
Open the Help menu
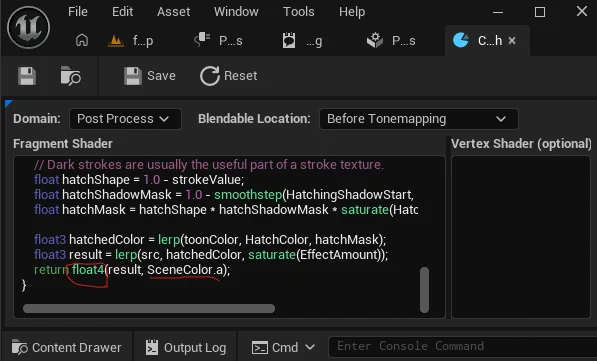click(x=352, y=12)
